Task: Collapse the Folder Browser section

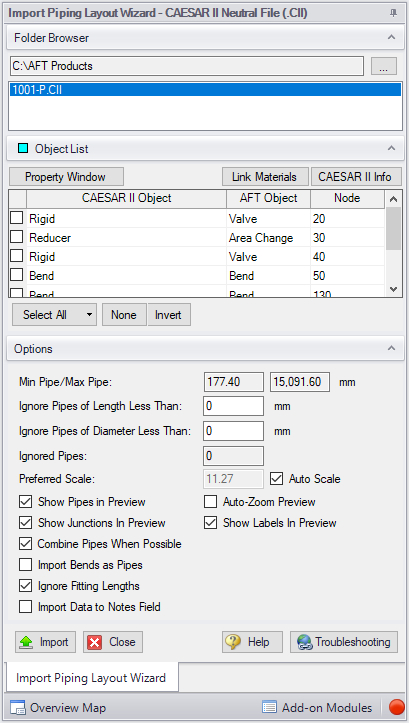Action: coord(391,37)
